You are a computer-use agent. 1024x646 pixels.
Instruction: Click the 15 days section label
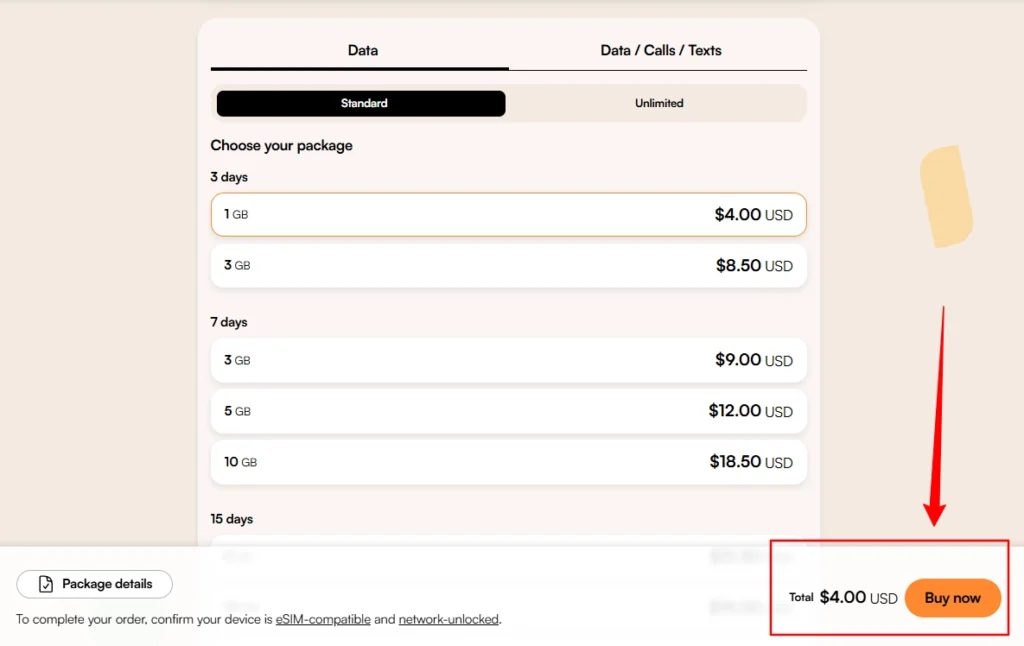click(x=232, y=519)
